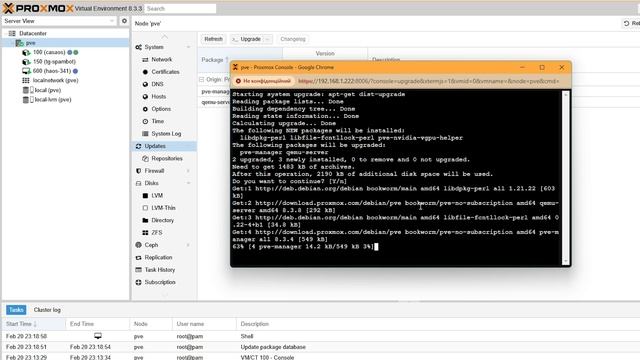Click the Description column header
The image size is (640, 360).
click(438, 324)
